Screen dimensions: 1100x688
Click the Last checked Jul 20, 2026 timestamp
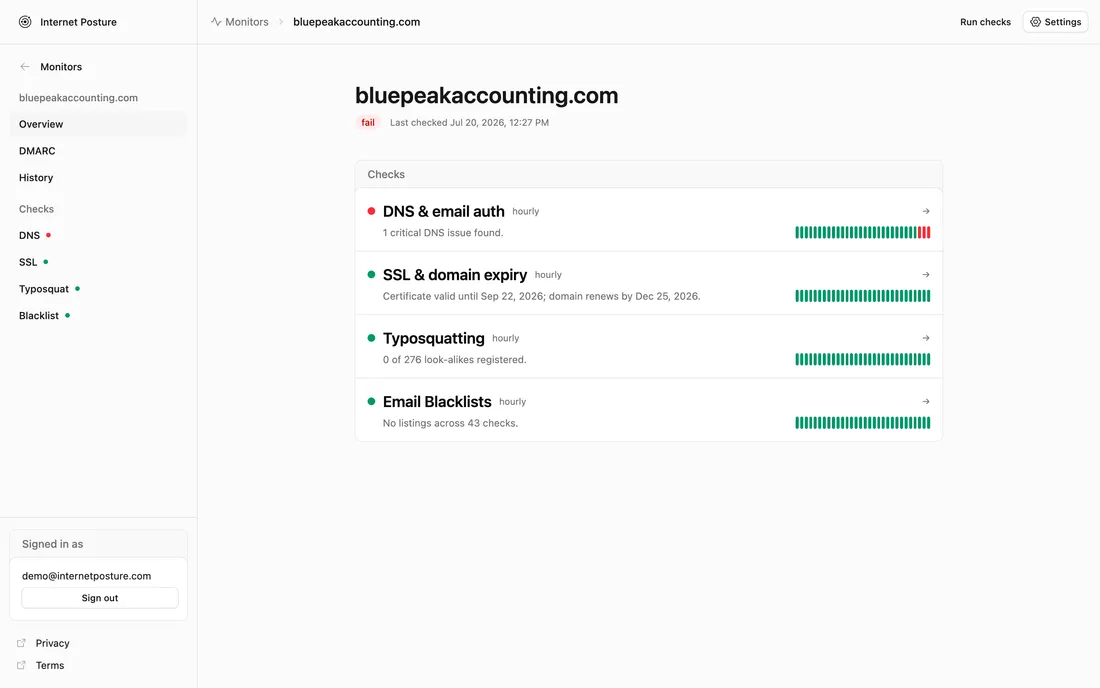[469, 122]
